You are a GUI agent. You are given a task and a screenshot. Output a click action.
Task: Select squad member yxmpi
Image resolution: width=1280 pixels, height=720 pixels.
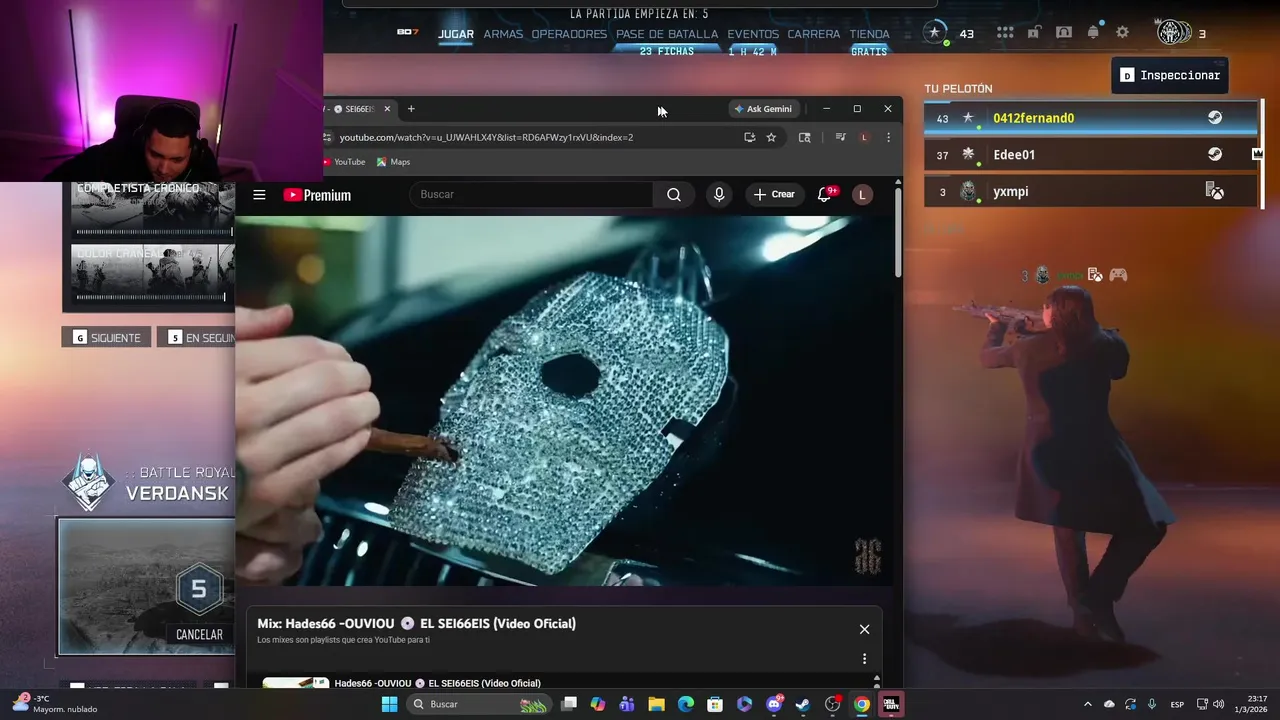[1090, 191]
